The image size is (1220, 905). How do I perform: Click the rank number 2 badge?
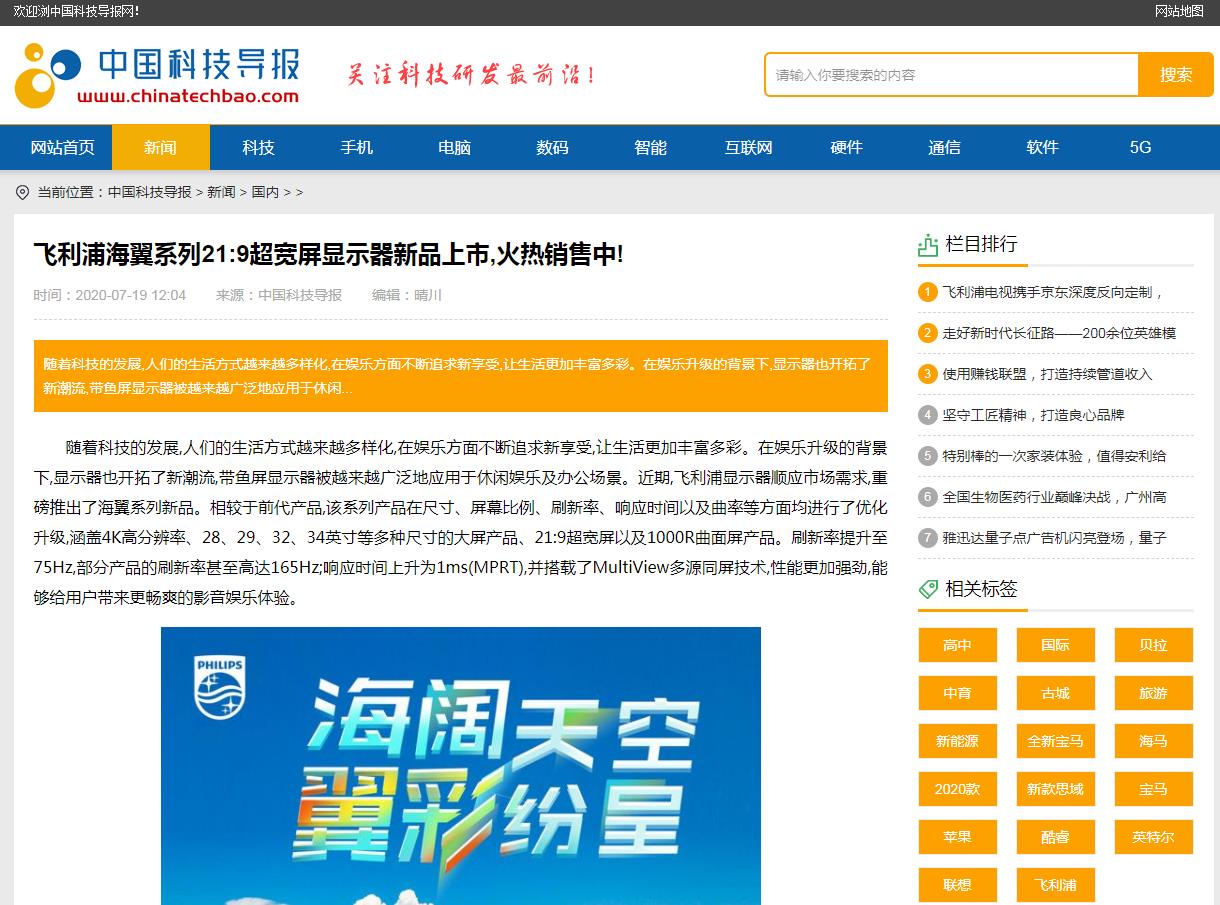[x=928, y=333]
